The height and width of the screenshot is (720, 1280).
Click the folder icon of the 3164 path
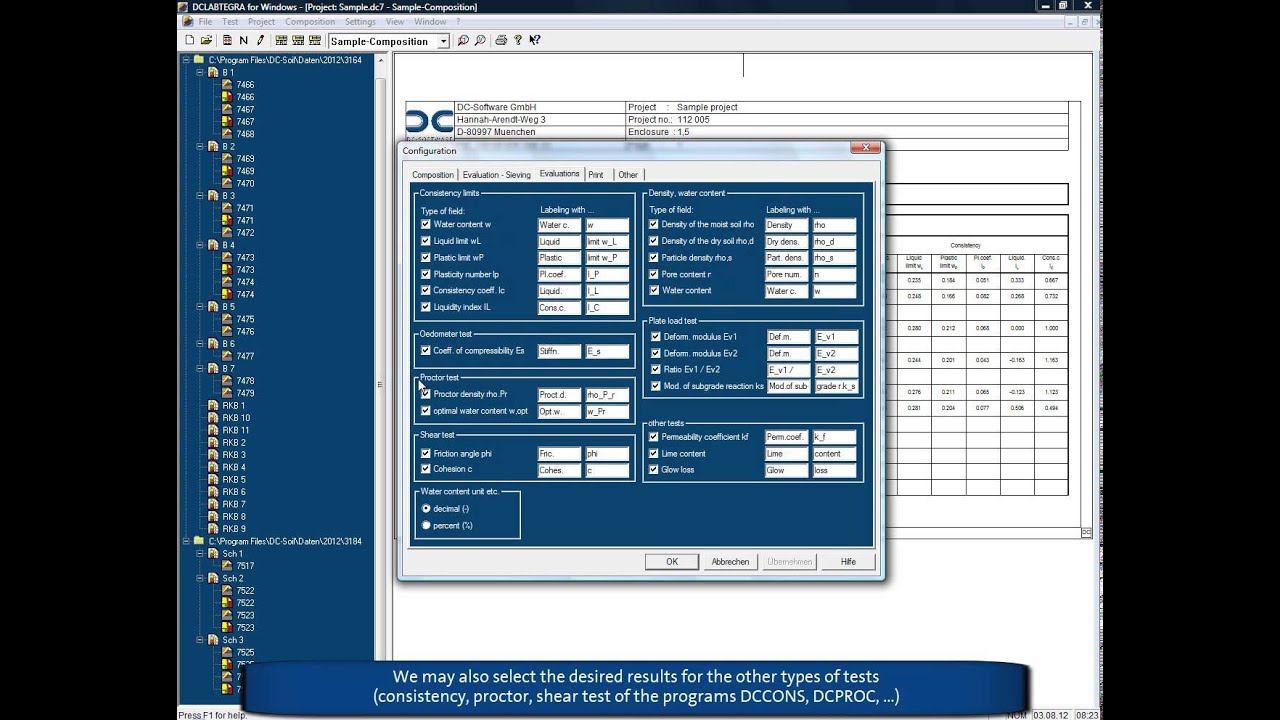tap(199, 60)
